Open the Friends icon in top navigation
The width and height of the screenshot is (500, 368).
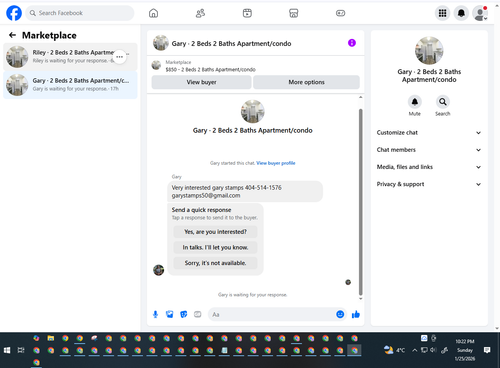coord(200,13)
